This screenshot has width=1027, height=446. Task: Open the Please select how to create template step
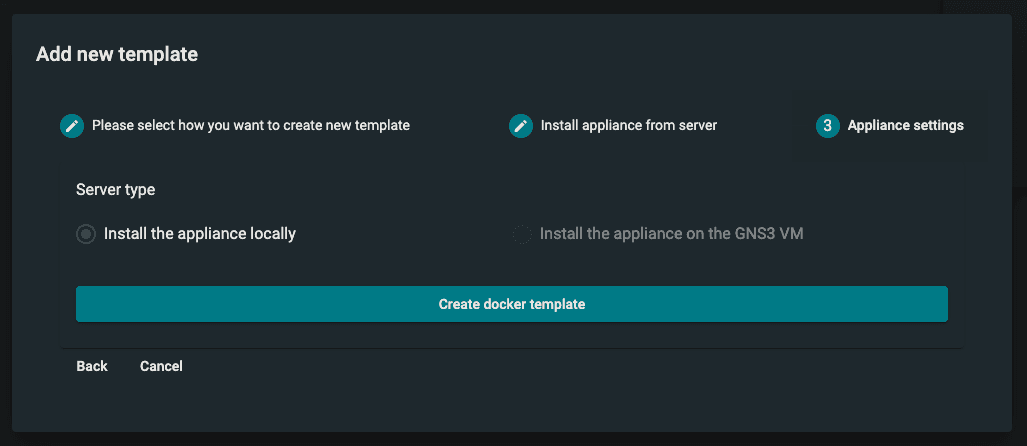(x=250, y=126)
